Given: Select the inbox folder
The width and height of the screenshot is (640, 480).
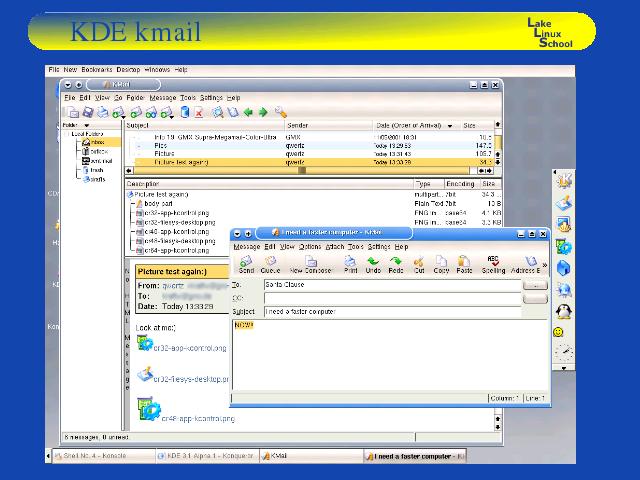Looking at the screenshot, I should (97, 142).
